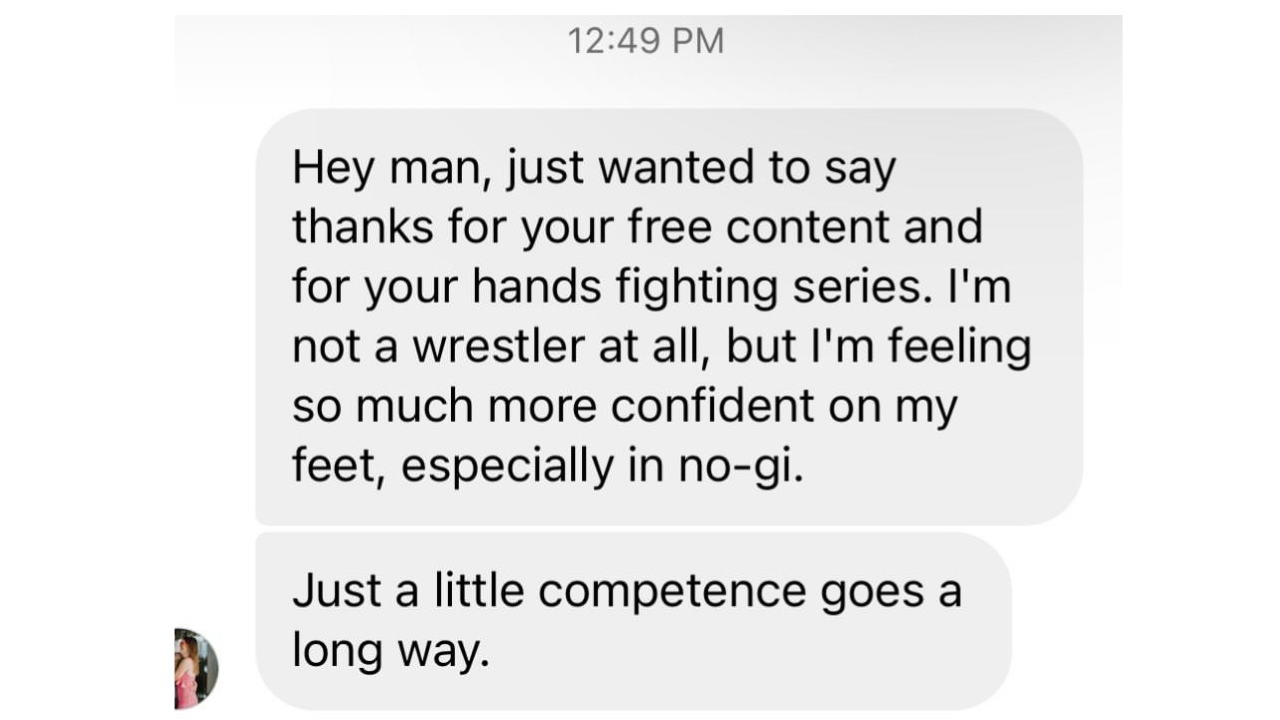Click the words 'just wanted to say'
This screenshot has height=720, width=1280.
point(701,168)
